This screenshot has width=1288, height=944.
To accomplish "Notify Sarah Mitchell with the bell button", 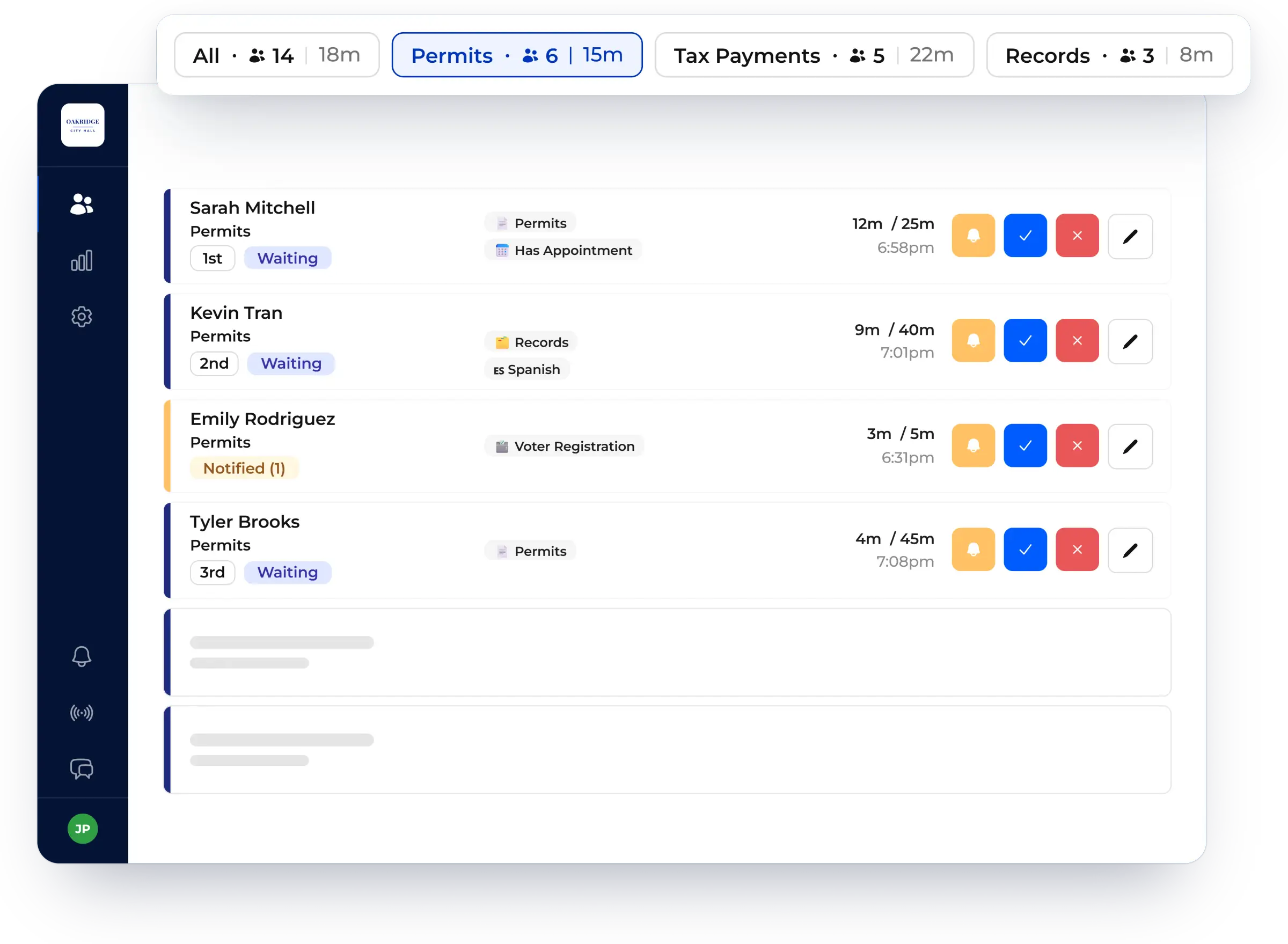I will pyautogui.click(x=974, y=236).
